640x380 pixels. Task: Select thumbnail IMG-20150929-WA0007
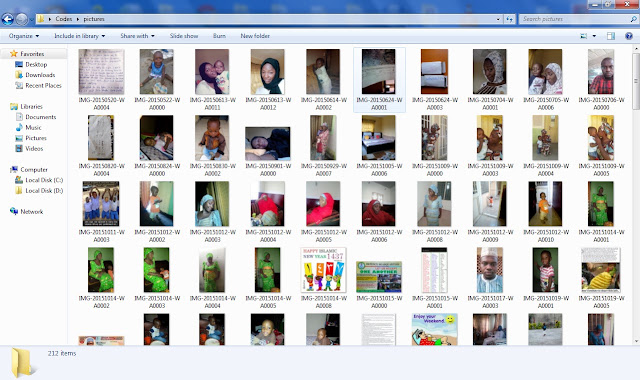pos(323,138)
